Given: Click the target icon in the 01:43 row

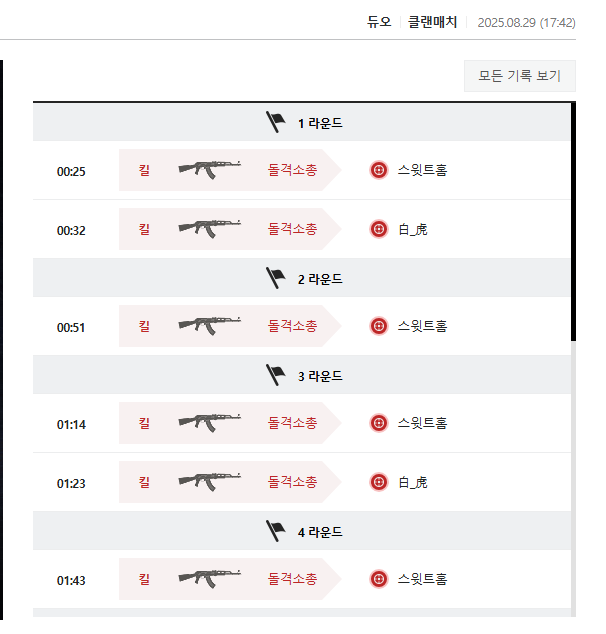Looking at the screenshot, I should pos(379,579).
